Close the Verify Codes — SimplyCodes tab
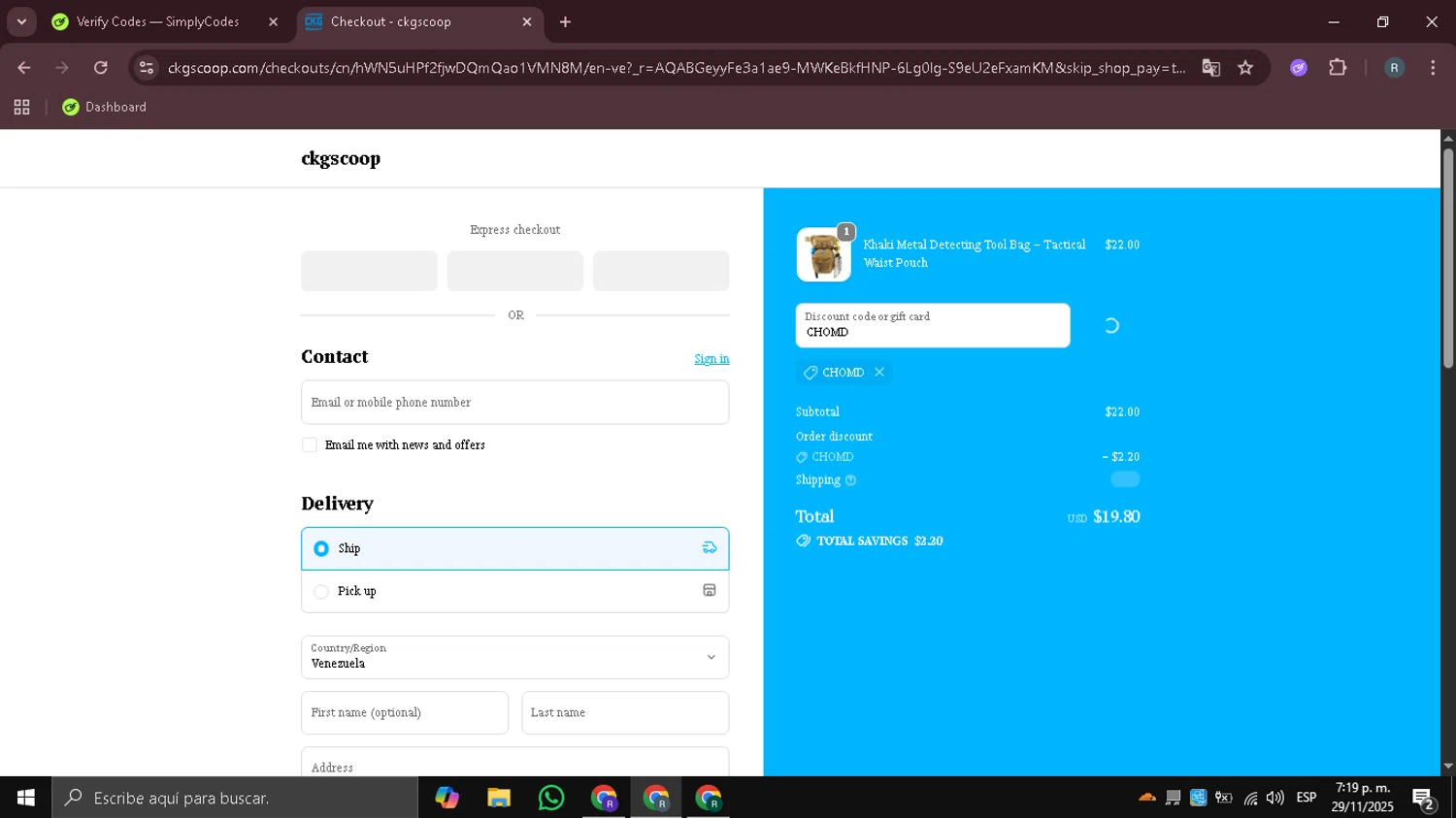 click(273, 21)
